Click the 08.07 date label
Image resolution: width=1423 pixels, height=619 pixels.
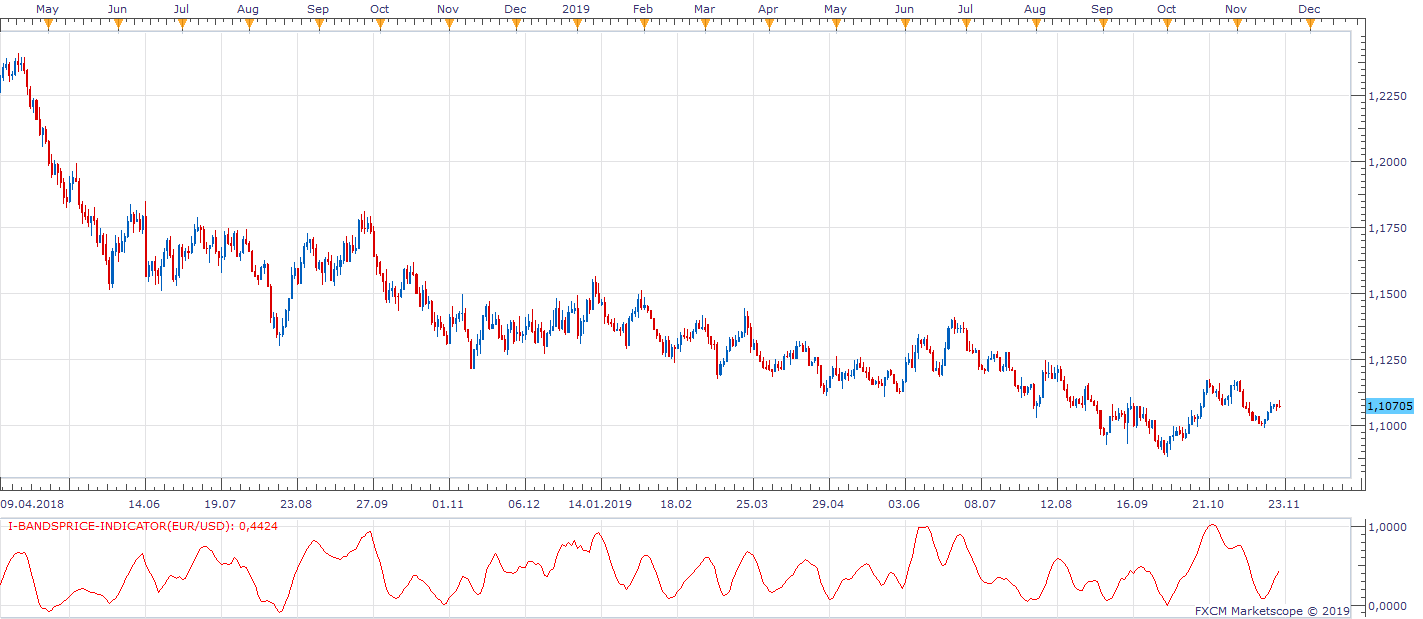980,504
